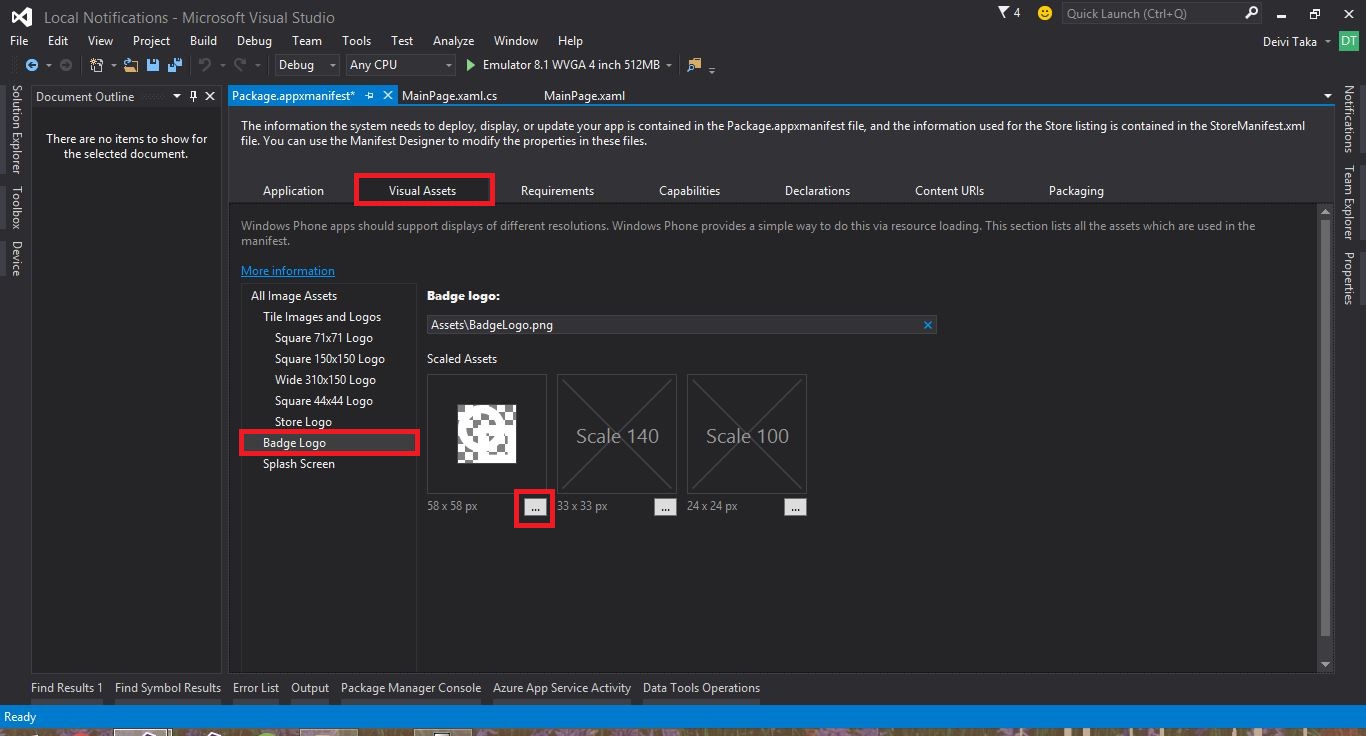Click the Quick Launch search magnifier icon
The height and width of the screenshot is (736, 1366).
tap(1251, 13)
